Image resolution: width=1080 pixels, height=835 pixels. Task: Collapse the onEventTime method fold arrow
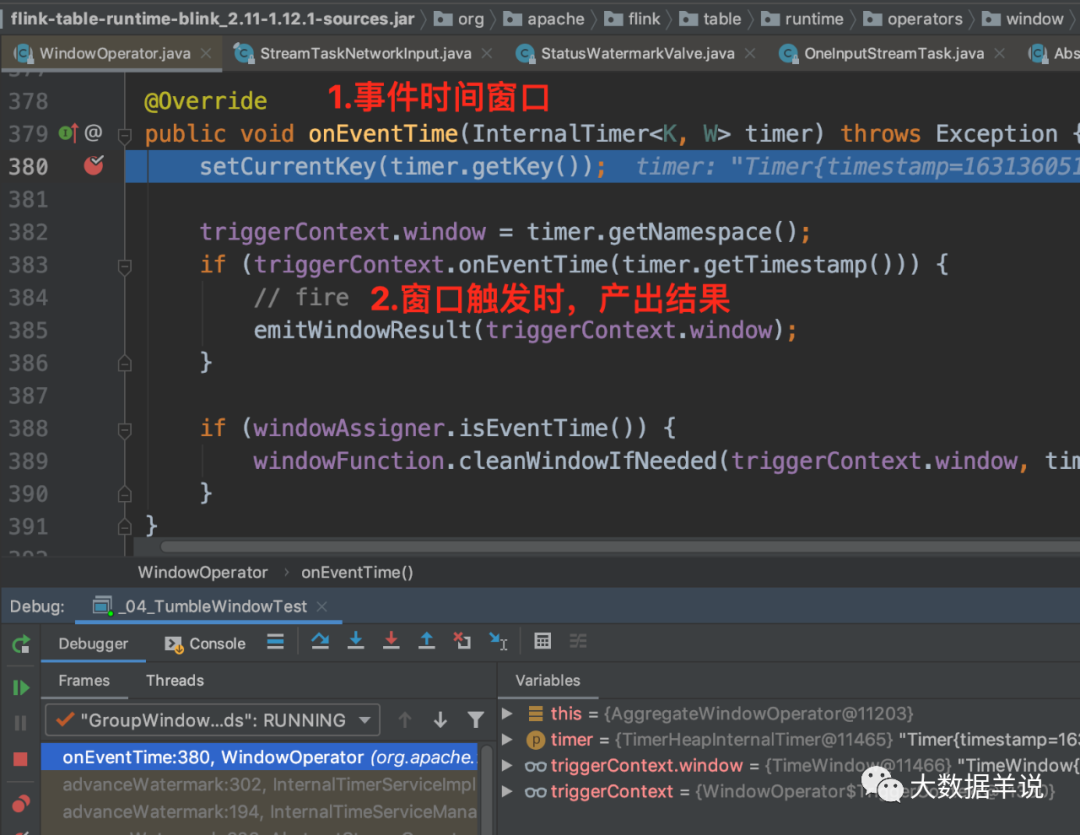pyautogui.click(x=125, y=133)
